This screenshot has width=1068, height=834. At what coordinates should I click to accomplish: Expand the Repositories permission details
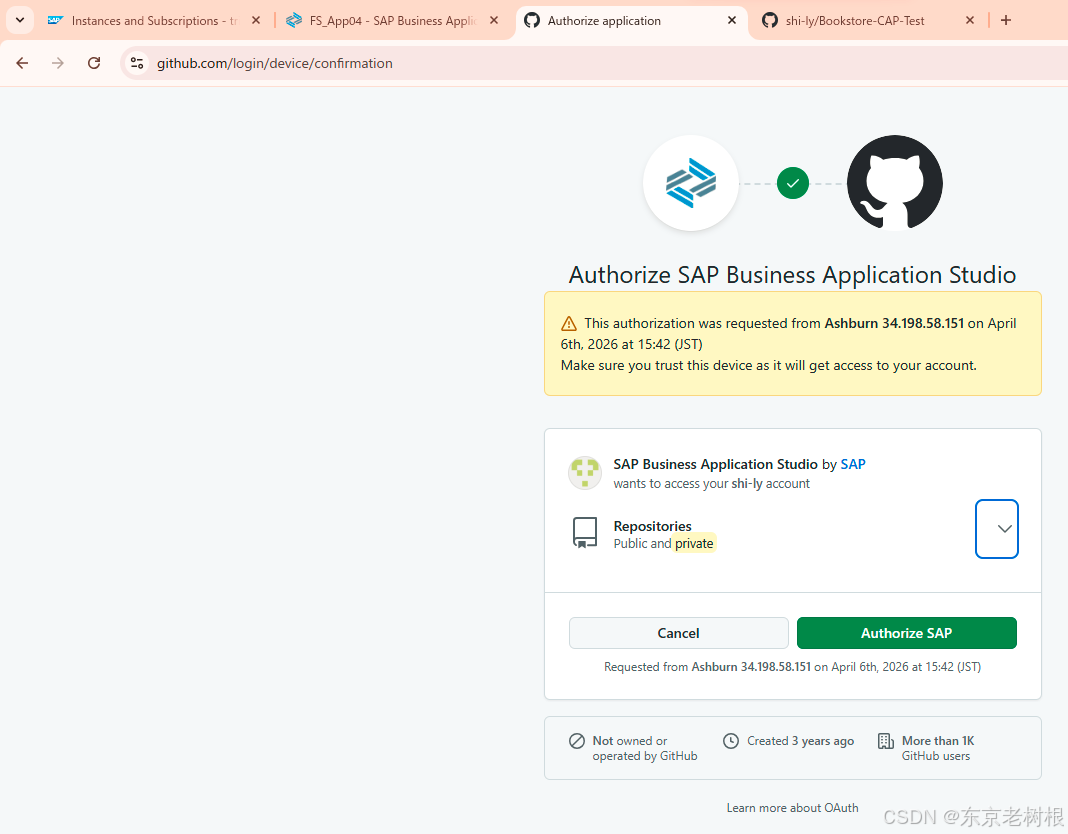996,529
